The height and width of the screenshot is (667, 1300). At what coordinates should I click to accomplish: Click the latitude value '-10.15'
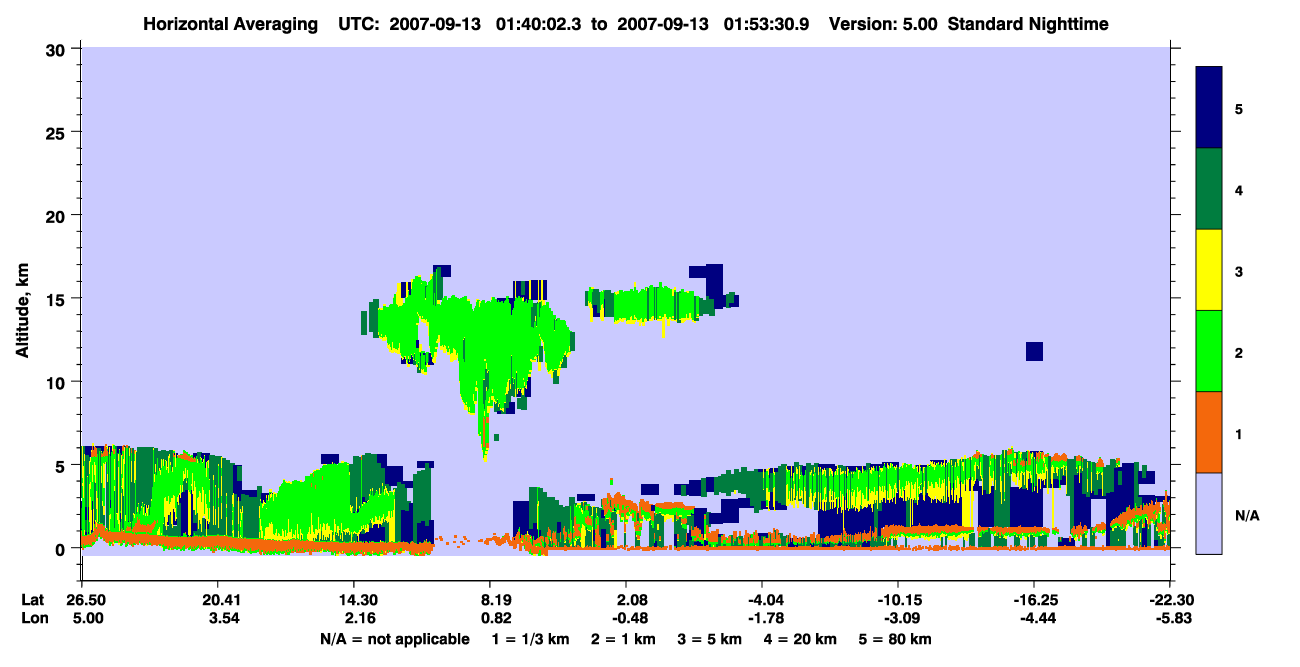point(898,600)
